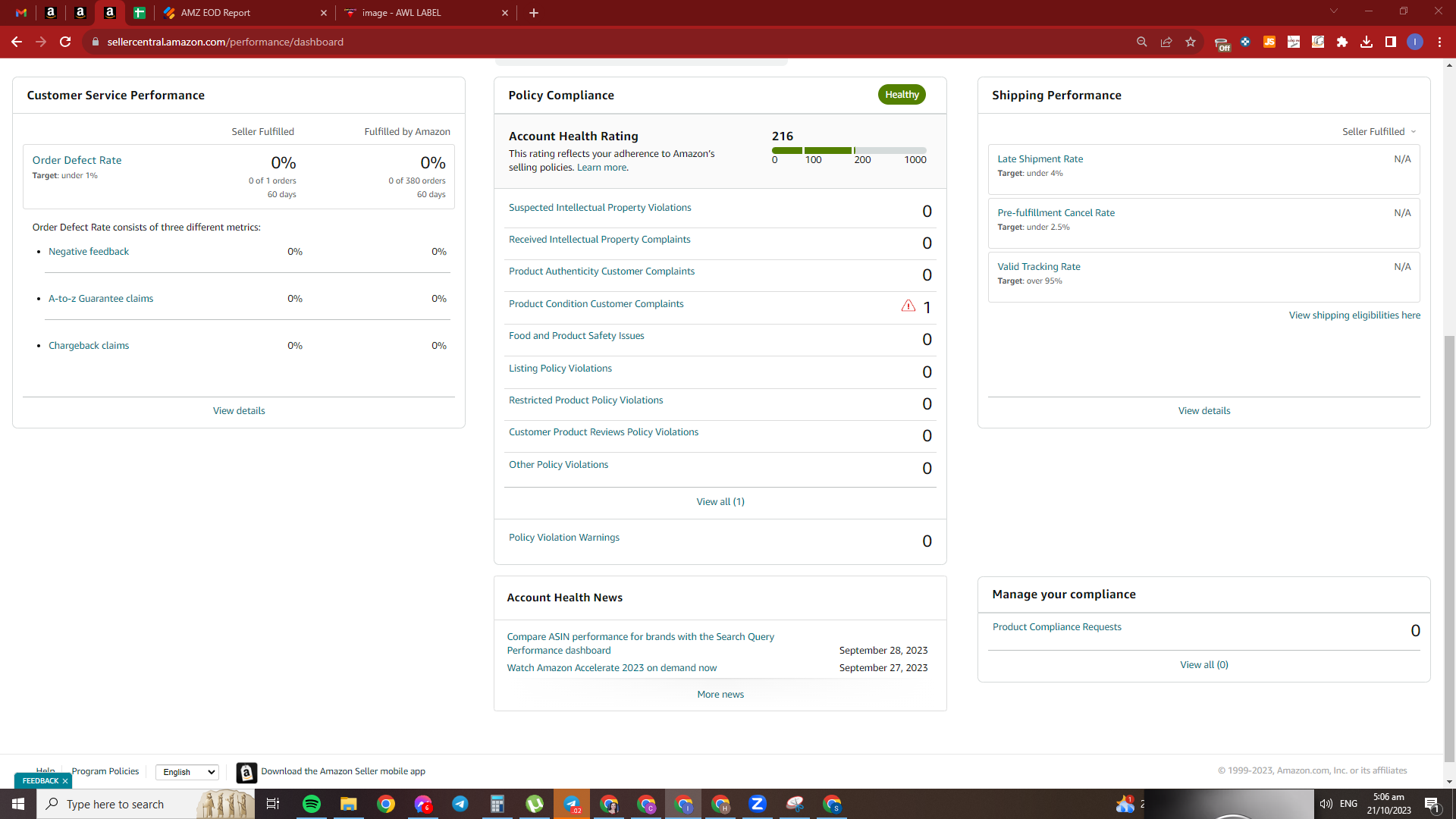Open the green spreadsheet pinned tab

tap(140, 13)
